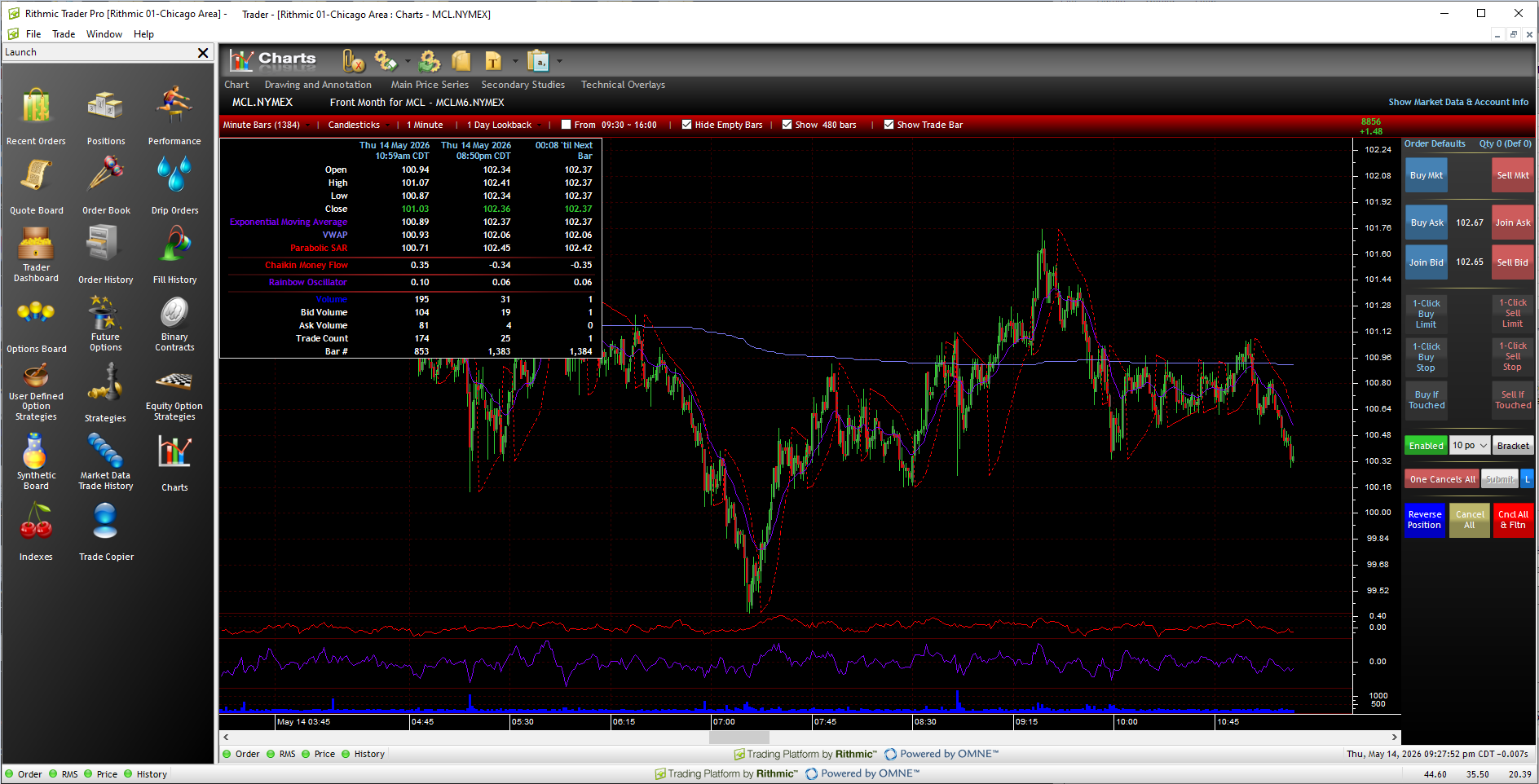The width and height of the screenshot is (1539, 784).
Task: Open Fill History
Action: (174, 254)
